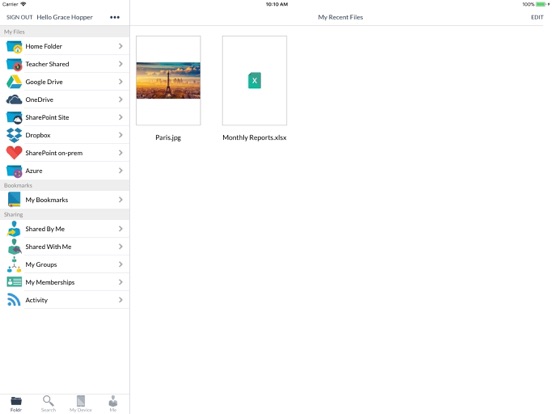Viewport: 552px width, 414px height.
Task: Click the My Recent Files title
Action: tap(340, 17)
